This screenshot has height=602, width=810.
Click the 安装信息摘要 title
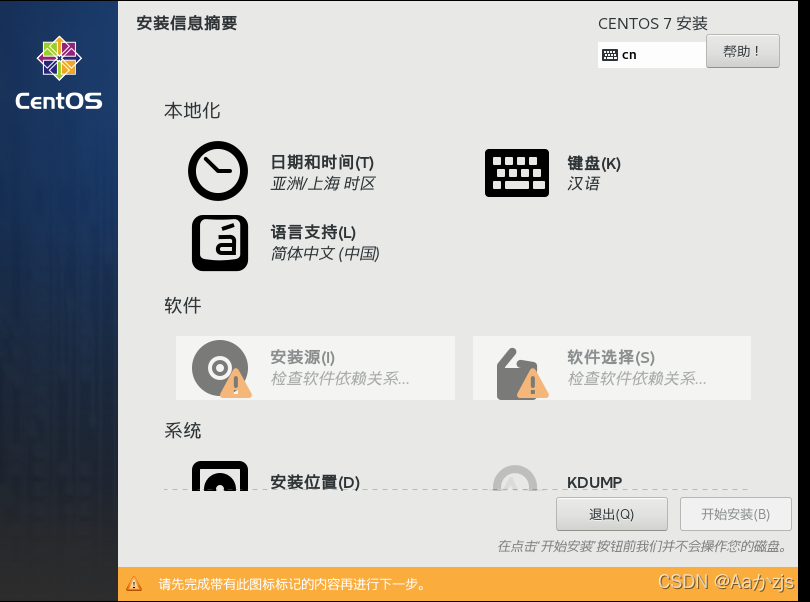(x=186, y=23)
